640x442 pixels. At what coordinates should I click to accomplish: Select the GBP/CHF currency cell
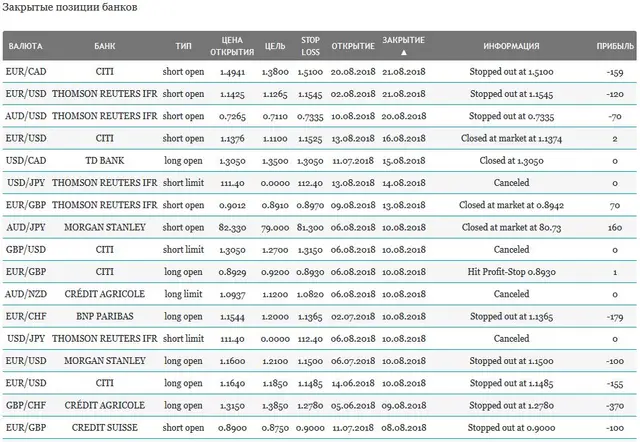tap(26, 405)
